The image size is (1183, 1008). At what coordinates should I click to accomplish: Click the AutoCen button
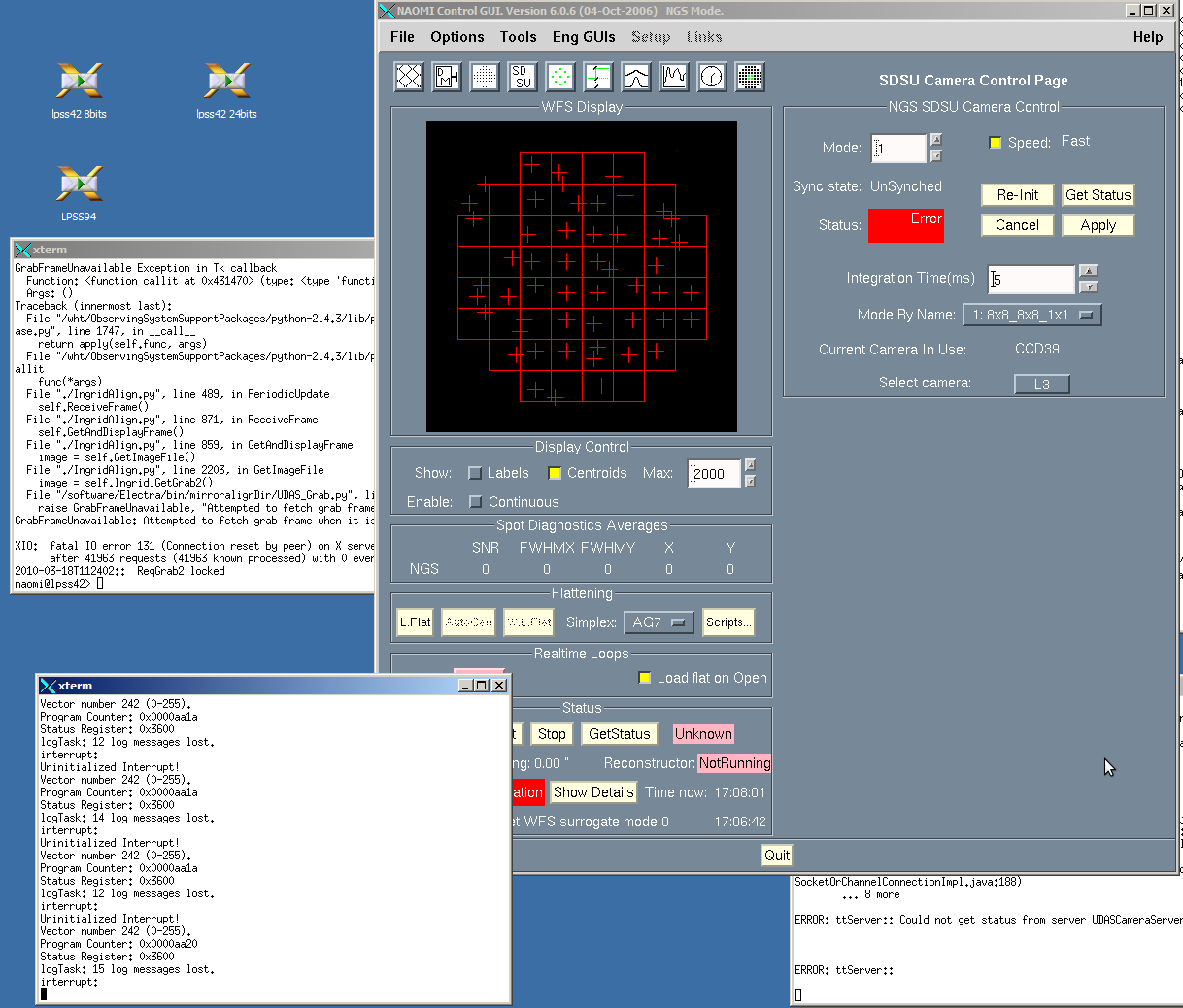468,622
